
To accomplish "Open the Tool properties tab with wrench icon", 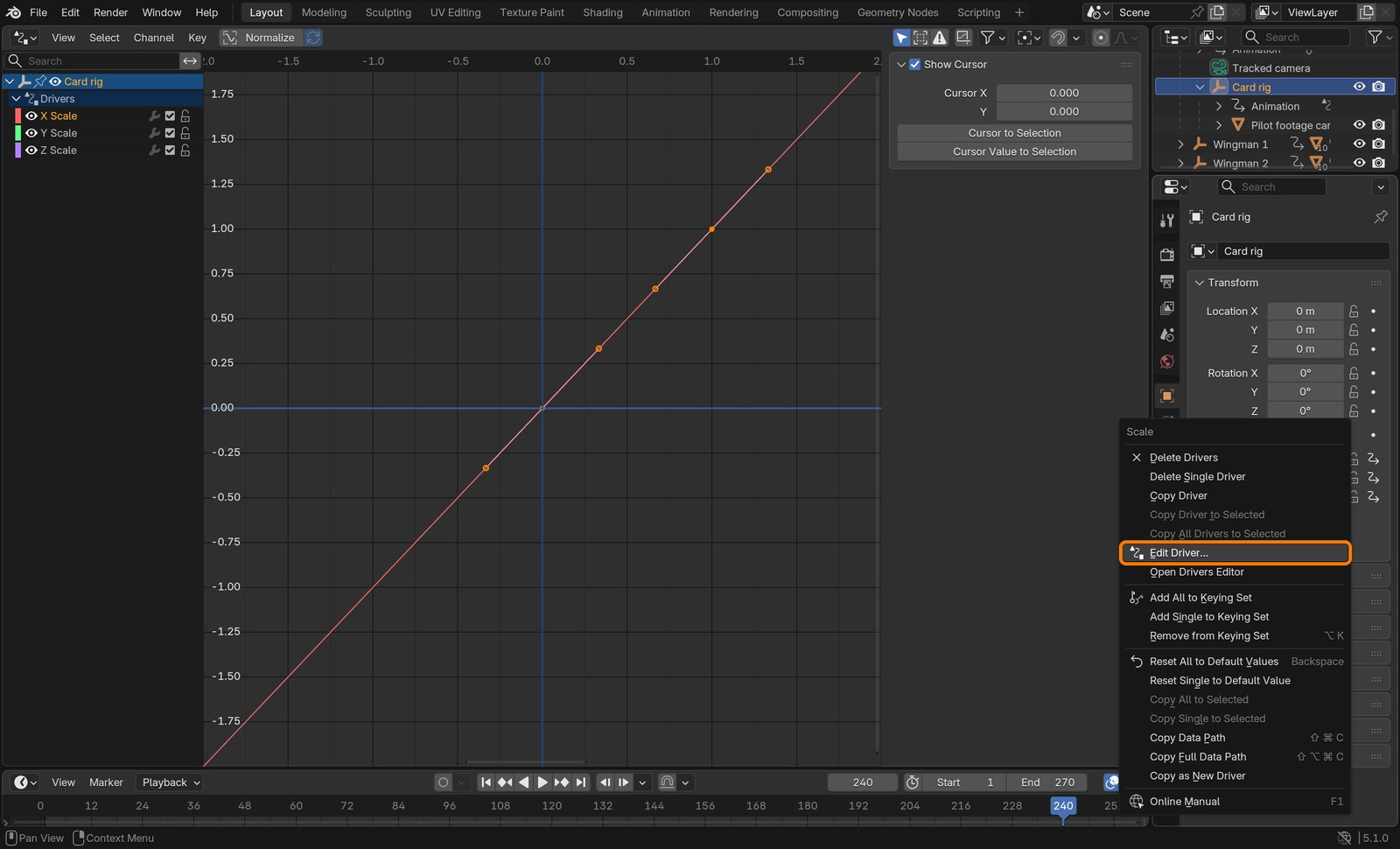I will (x=1166, y=221).
